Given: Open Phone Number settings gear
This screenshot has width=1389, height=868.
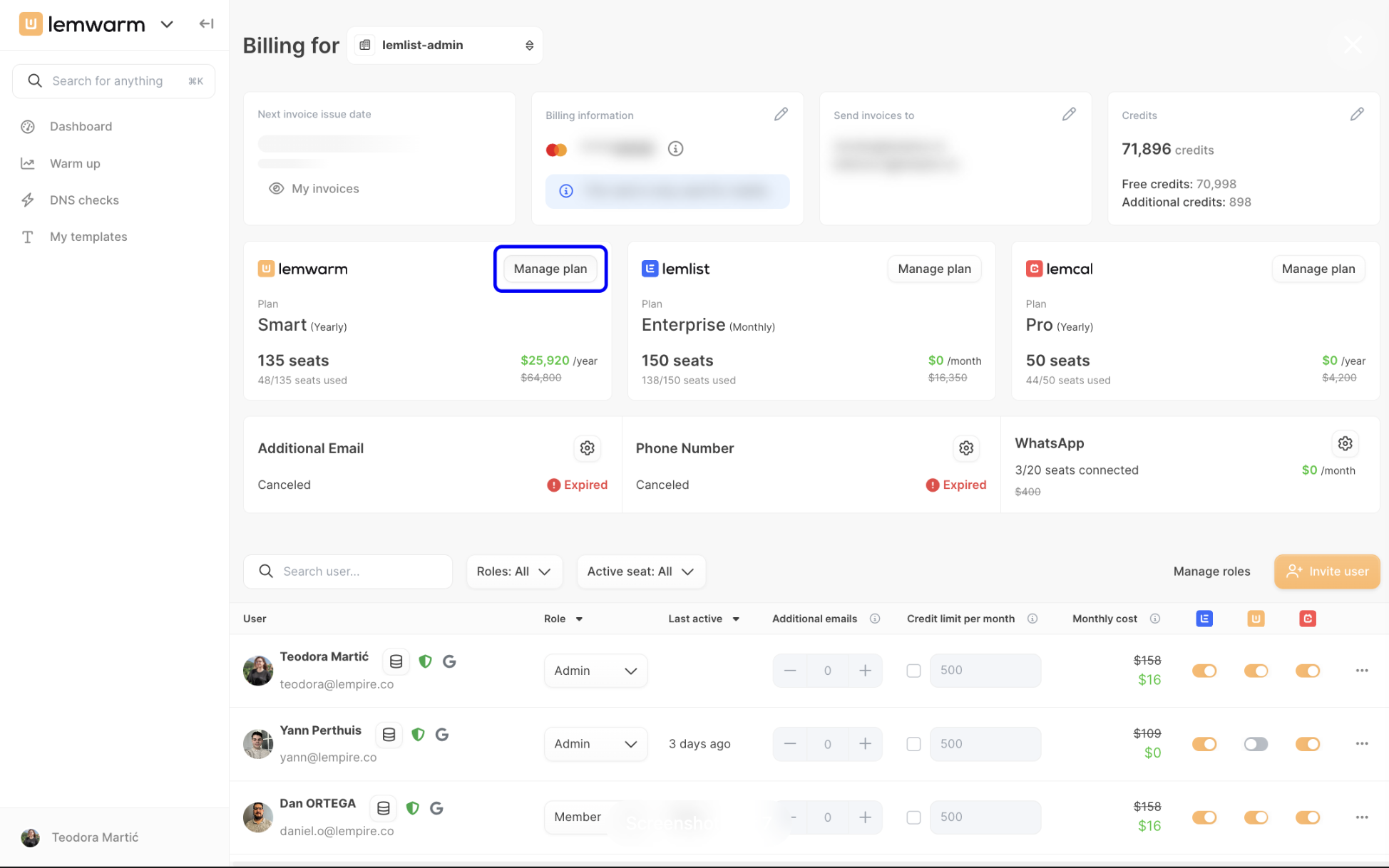Looking at the screenshot, I should click(x=965, y=448).
